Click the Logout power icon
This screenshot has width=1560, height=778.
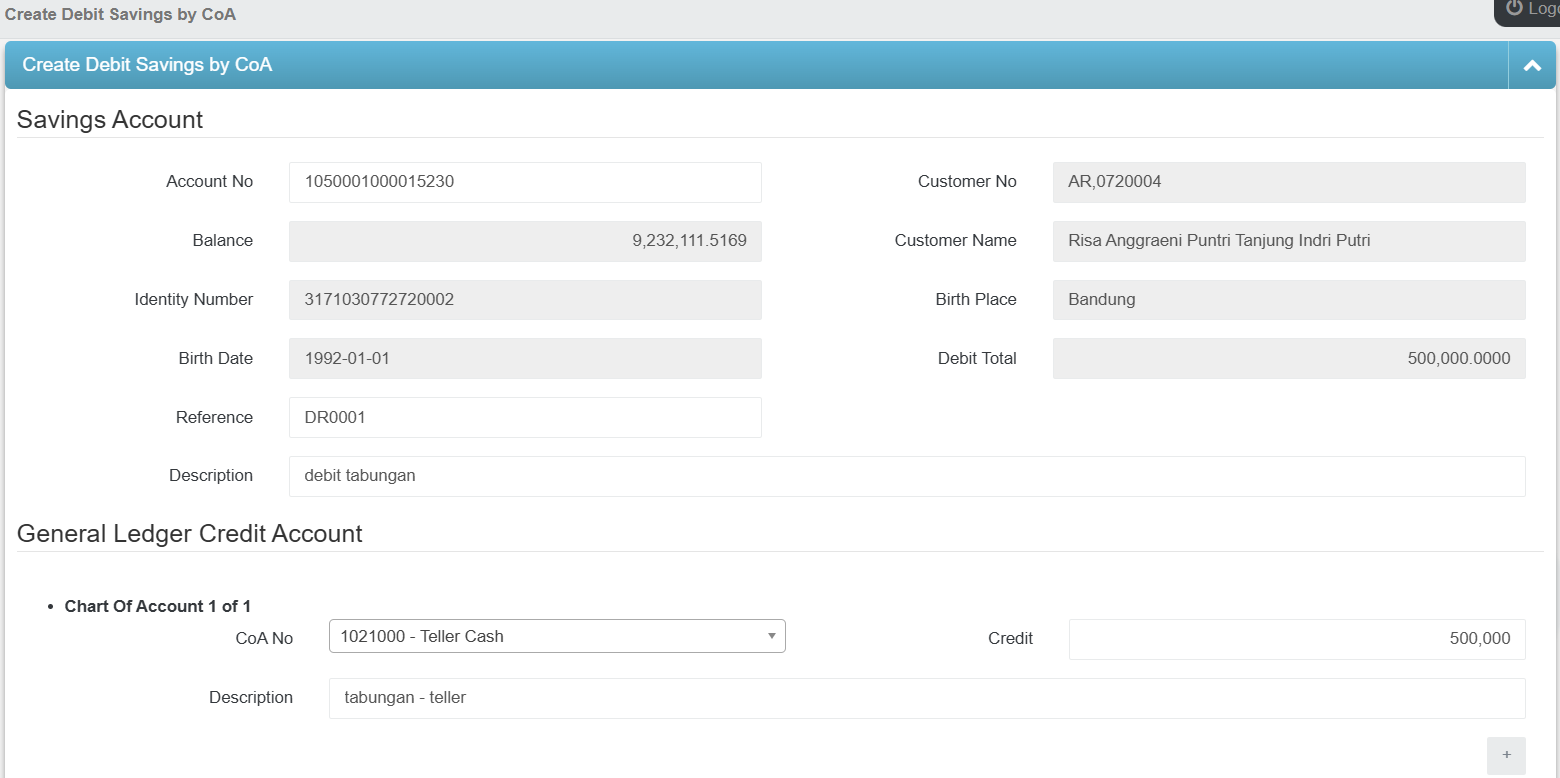[1515, 8]
